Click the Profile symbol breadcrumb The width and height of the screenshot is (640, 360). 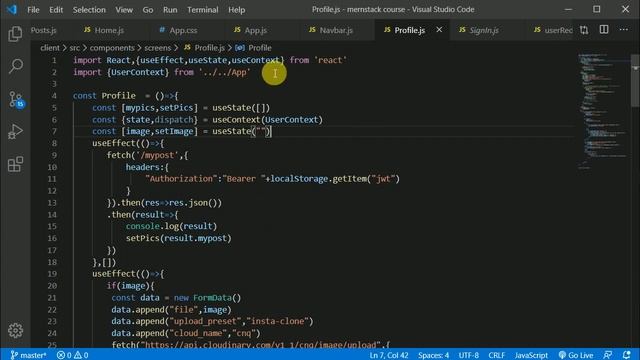pyautogui.click(x=260, y=48)
